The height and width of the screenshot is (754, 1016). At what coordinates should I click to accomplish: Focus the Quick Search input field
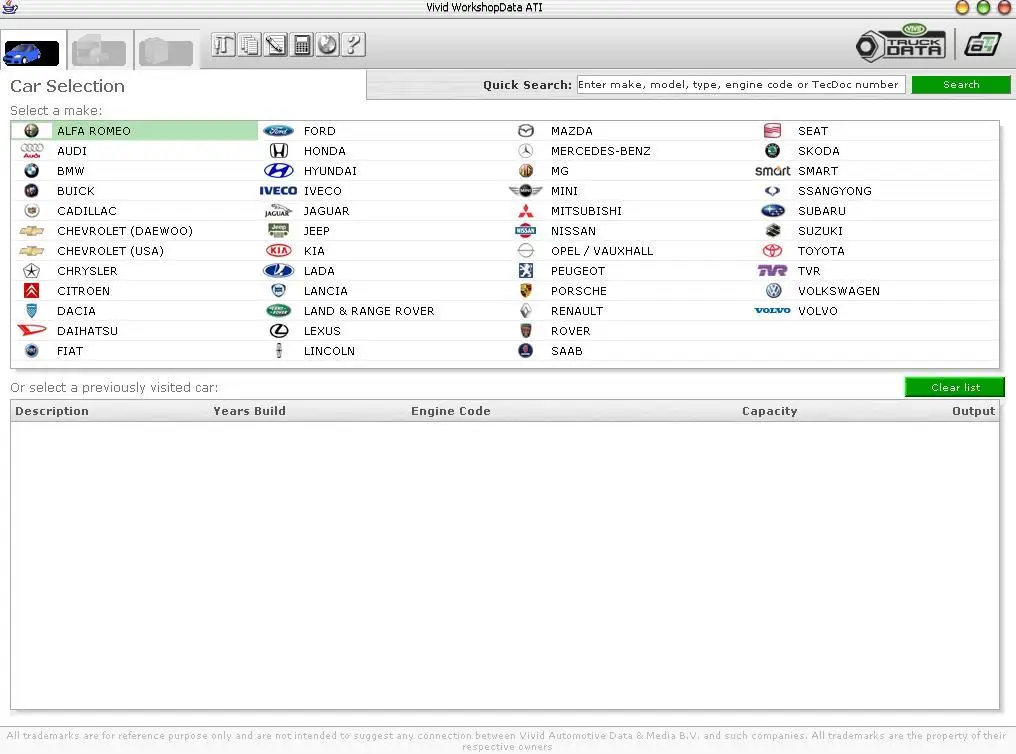coord(741,85)
